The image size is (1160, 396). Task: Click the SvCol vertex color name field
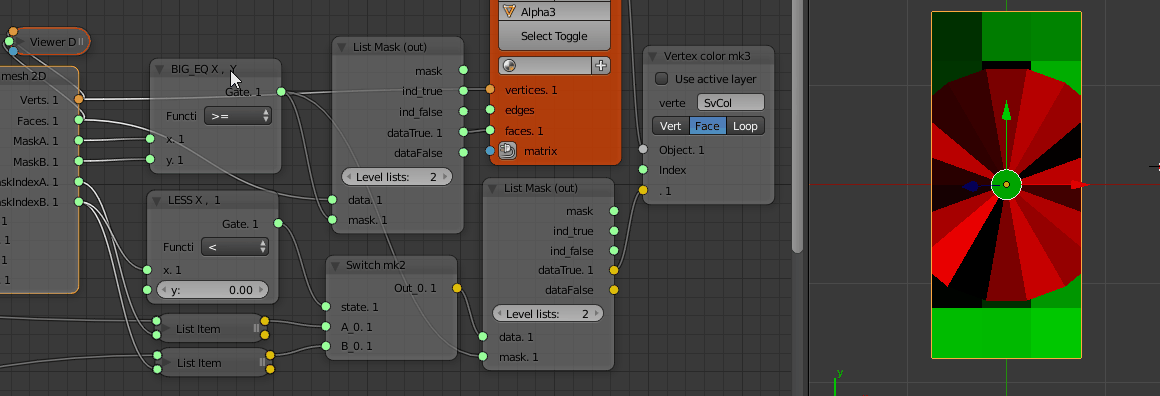[x=731, y=103]
